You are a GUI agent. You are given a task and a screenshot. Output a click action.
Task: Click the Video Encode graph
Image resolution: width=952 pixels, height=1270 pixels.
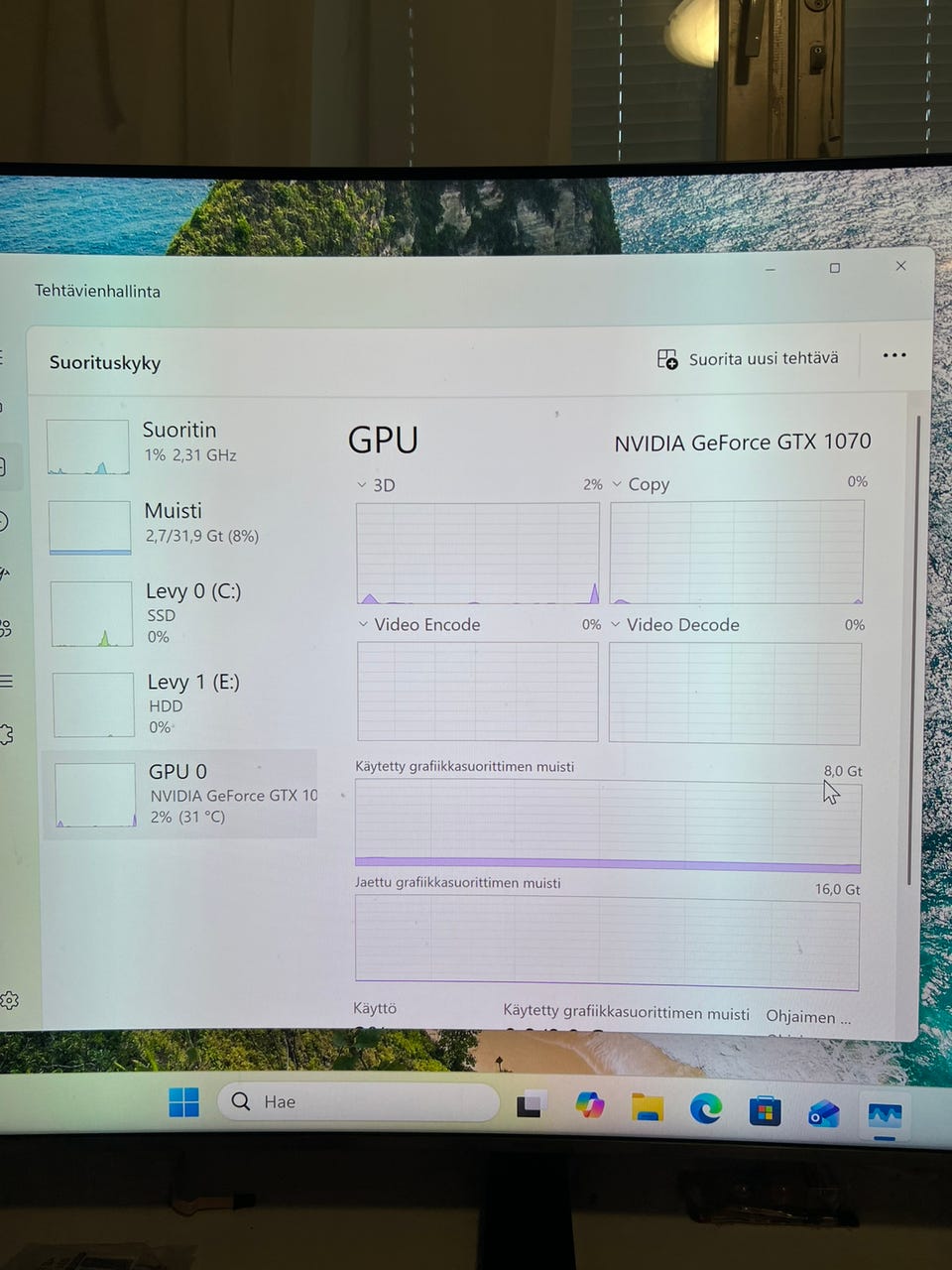click(x=478, y=692)
